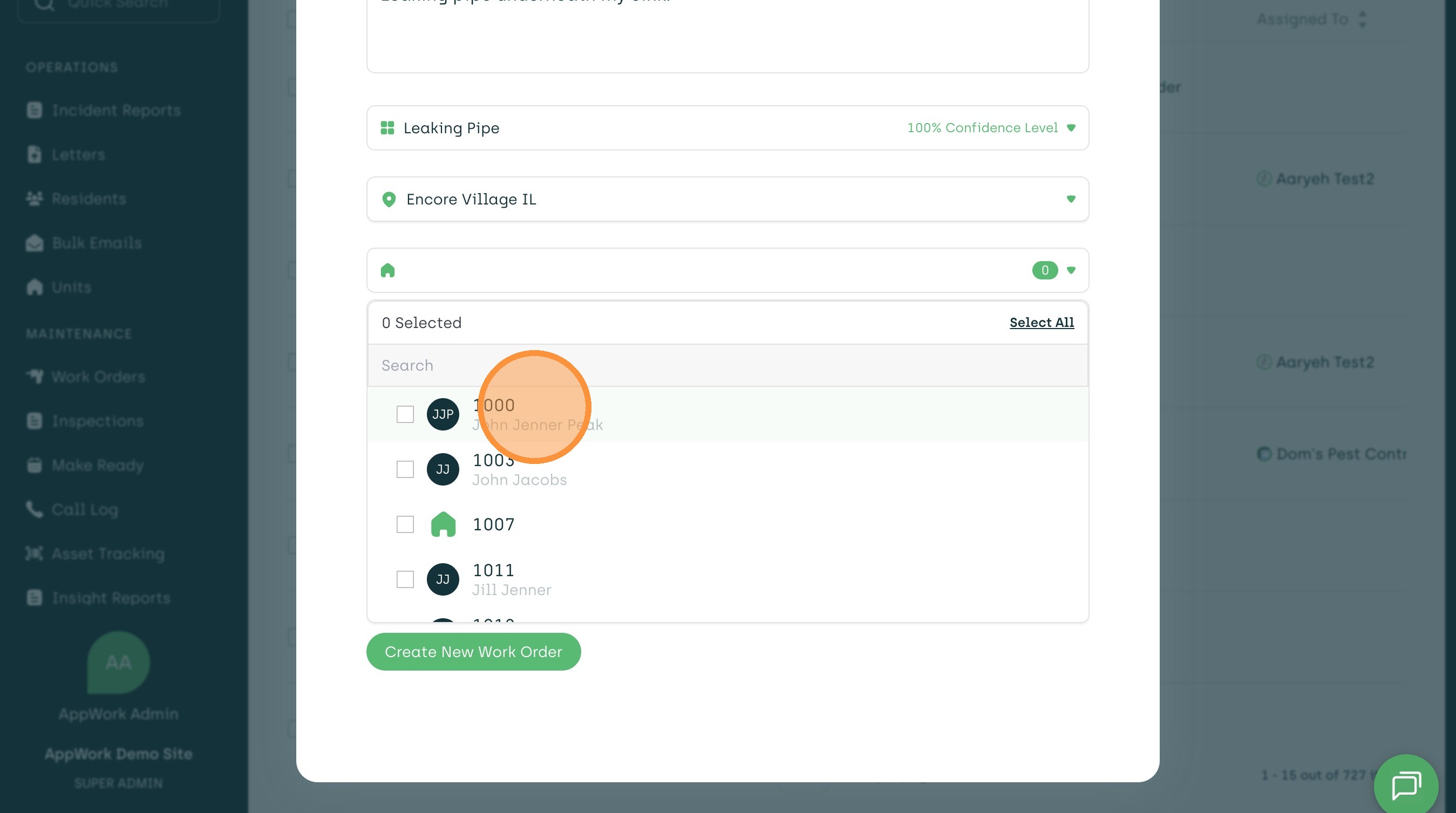Click the Residents people icon
The width and height of the screenshot is (1456, 813).
click(x=35, y=199)
